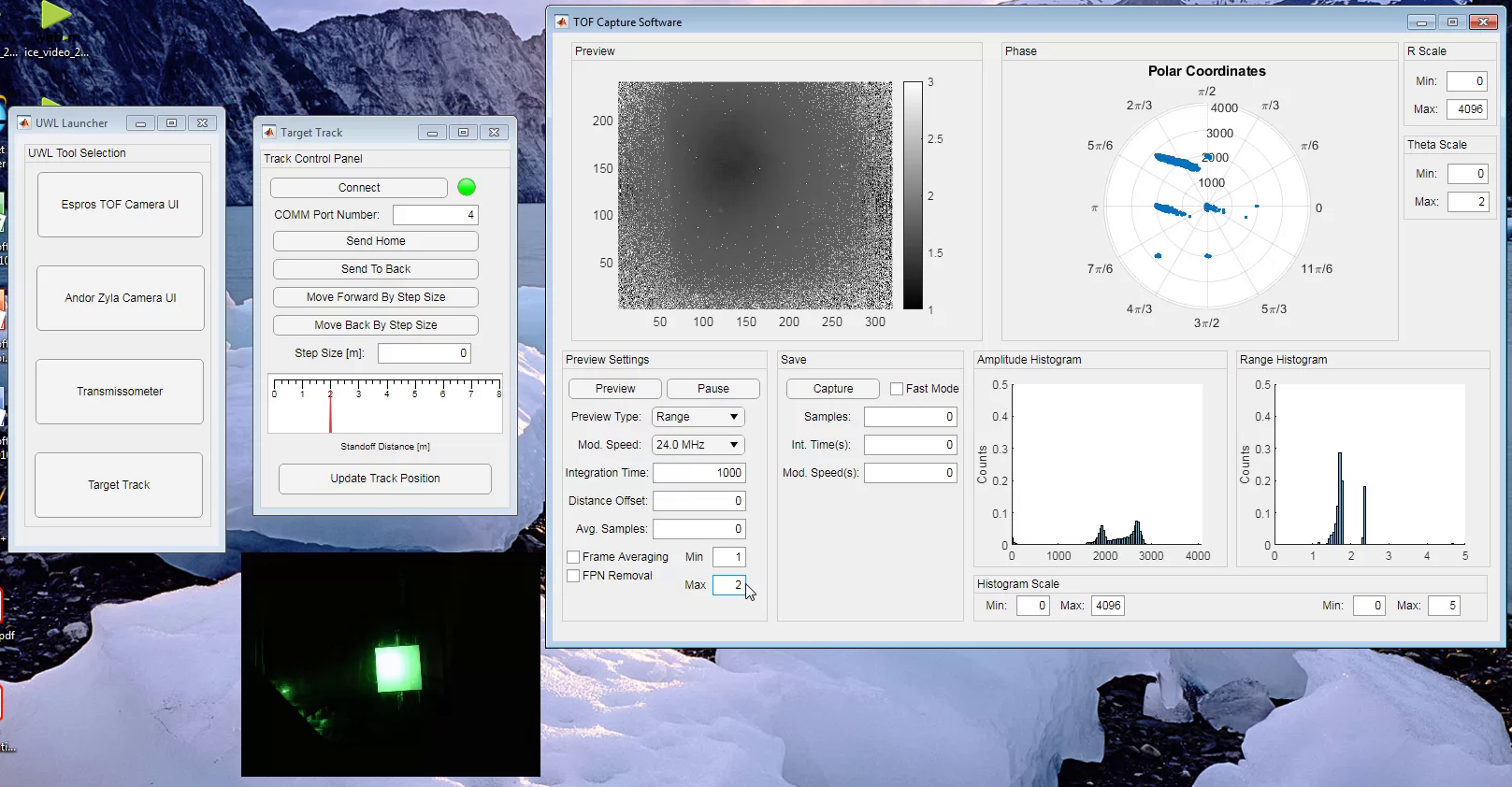
Task: Open the Mod. Speed 24.0 MHz dropdown
Action: [698, 445]
